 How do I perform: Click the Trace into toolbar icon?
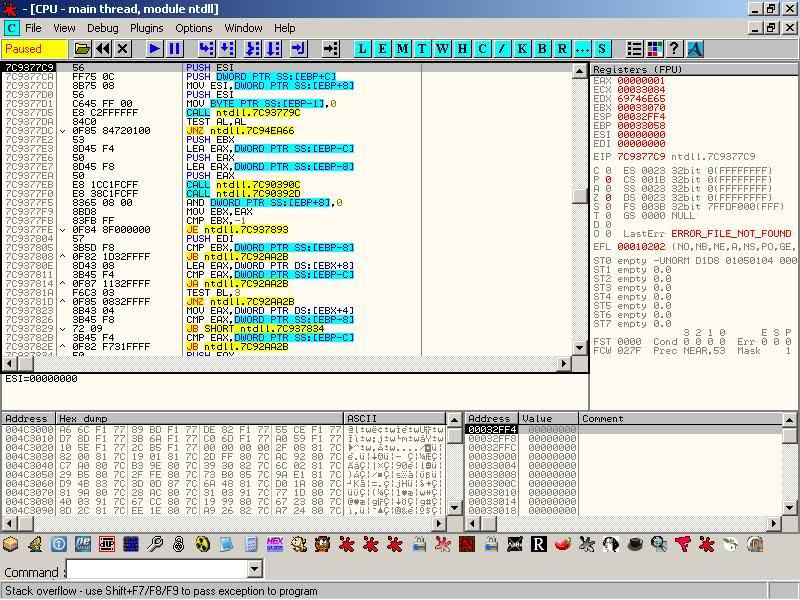[253, 48]
